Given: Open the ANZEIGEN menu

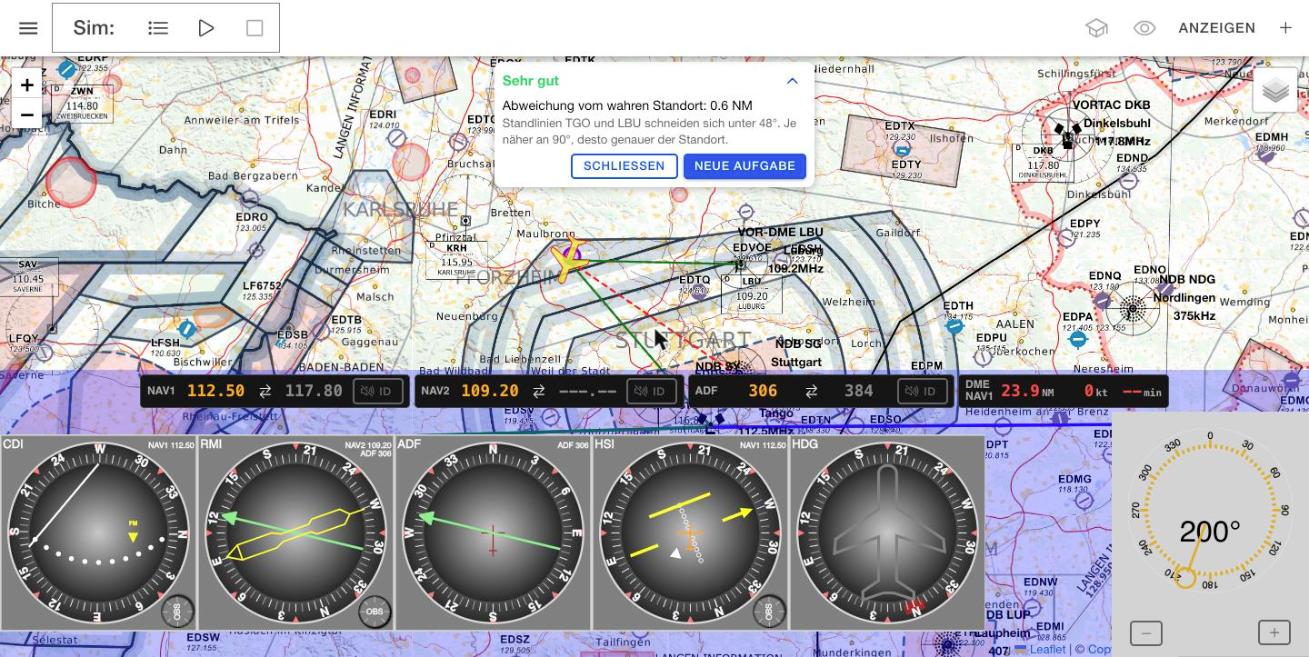Looking at the screenshot, I should coord(1217,28).
